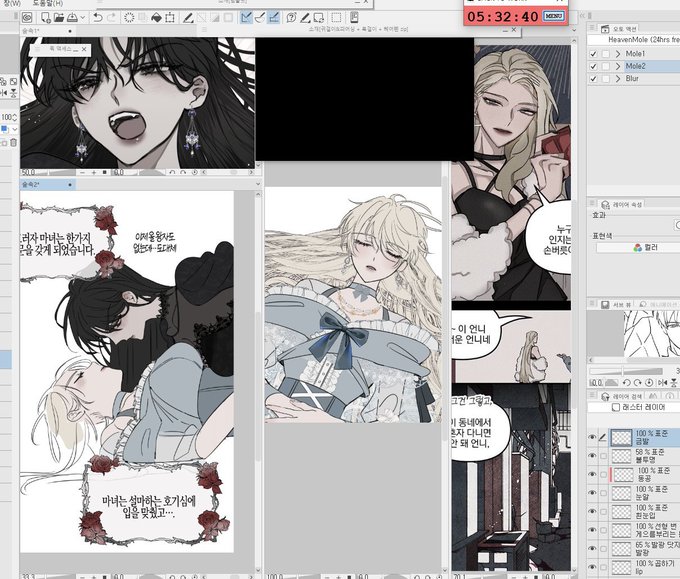Click the Open file folder icon
The width and height of the screenshot is (680, 579).
click(59, 18)
